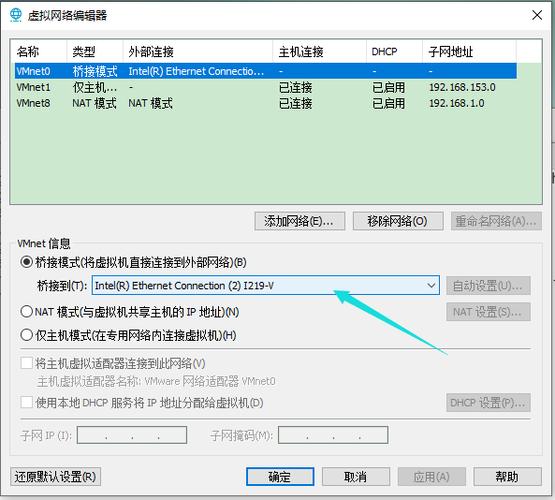Screen dimensions: 555x500
Task: Click 桥接模式 type cell in VMnet0 row
Action: tap(95, 71)
